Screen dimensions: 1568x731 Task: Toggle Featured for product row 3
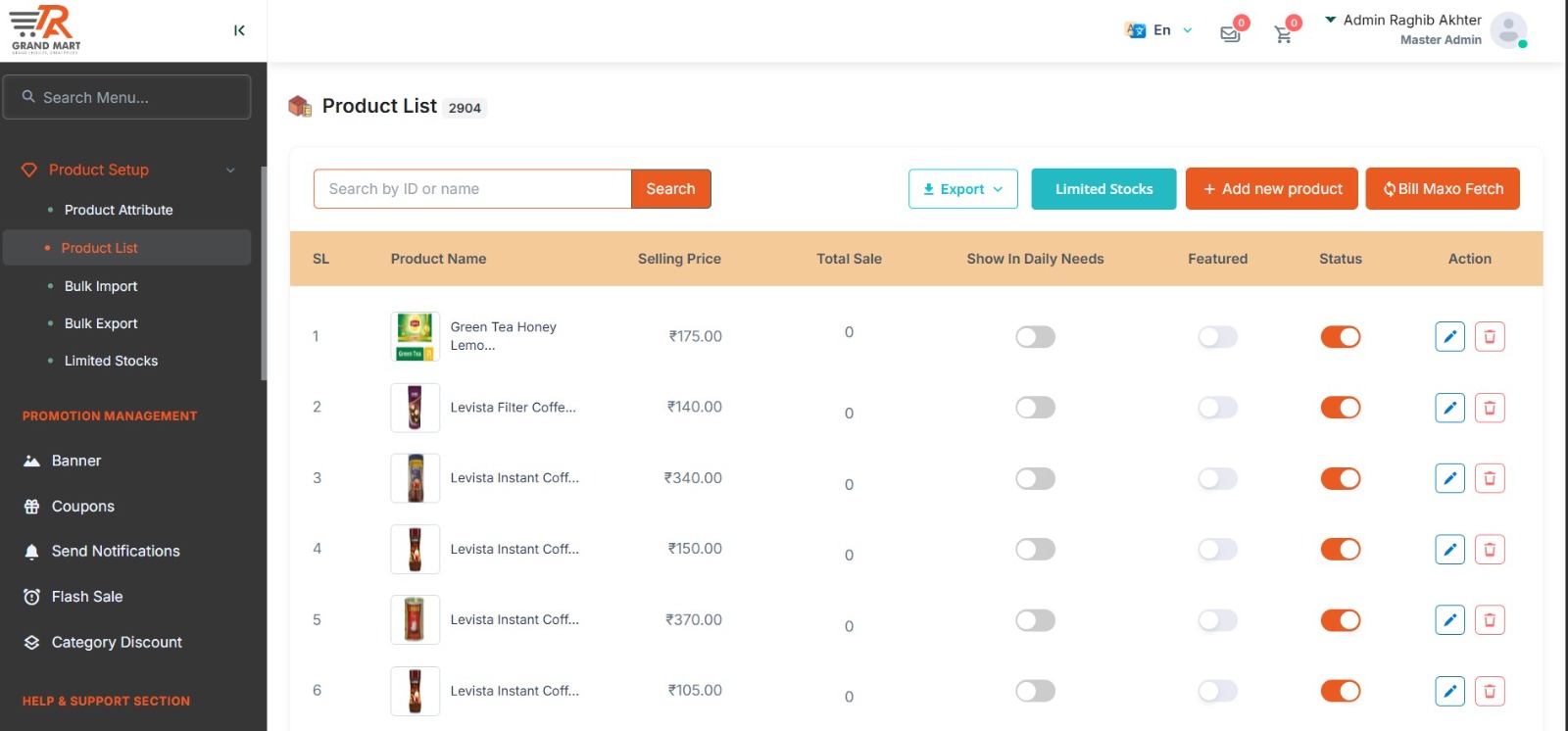pyautogui.click(x=1217, y=479)
